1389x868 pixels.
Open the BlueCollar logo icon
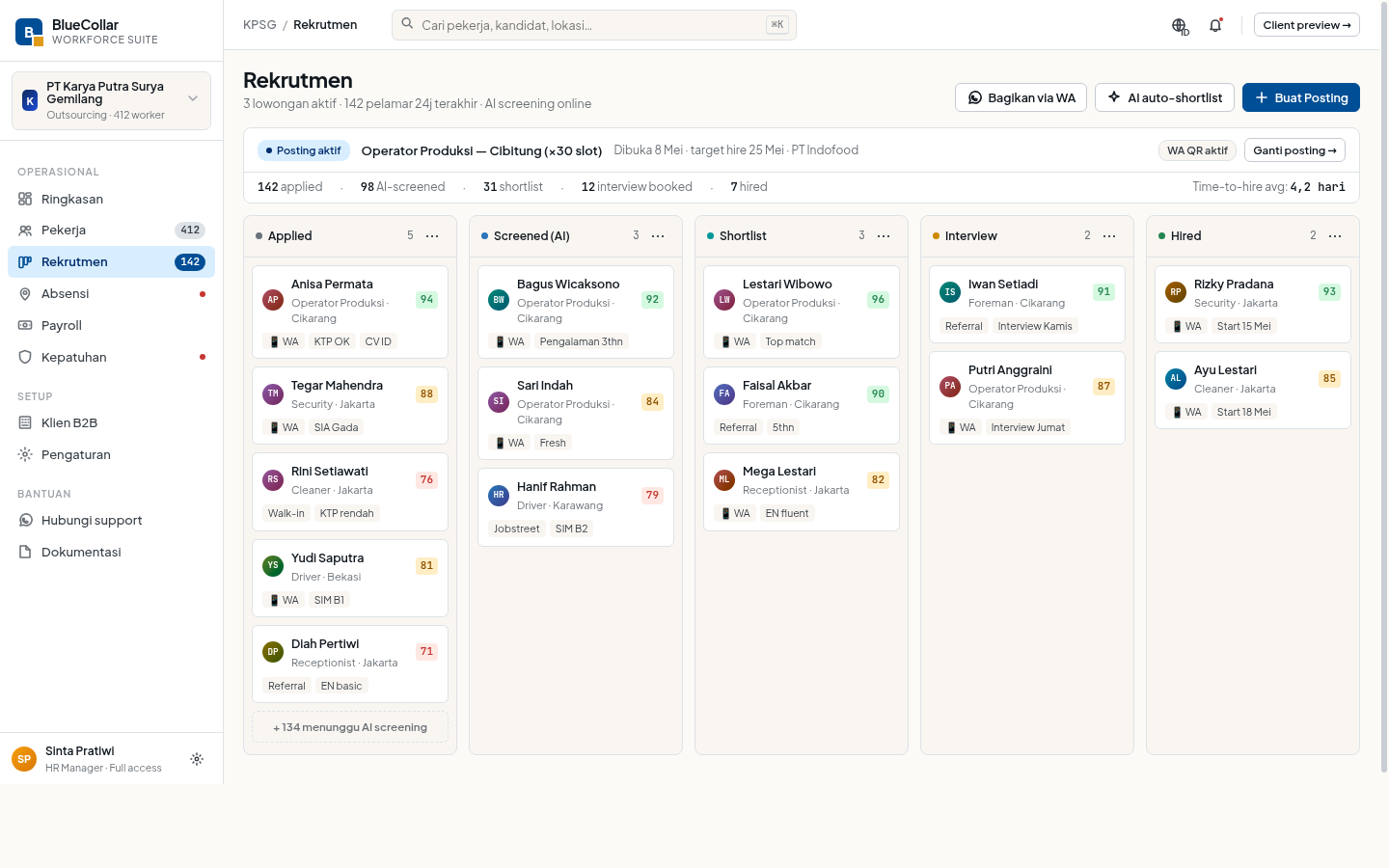[x=29, y=32]
